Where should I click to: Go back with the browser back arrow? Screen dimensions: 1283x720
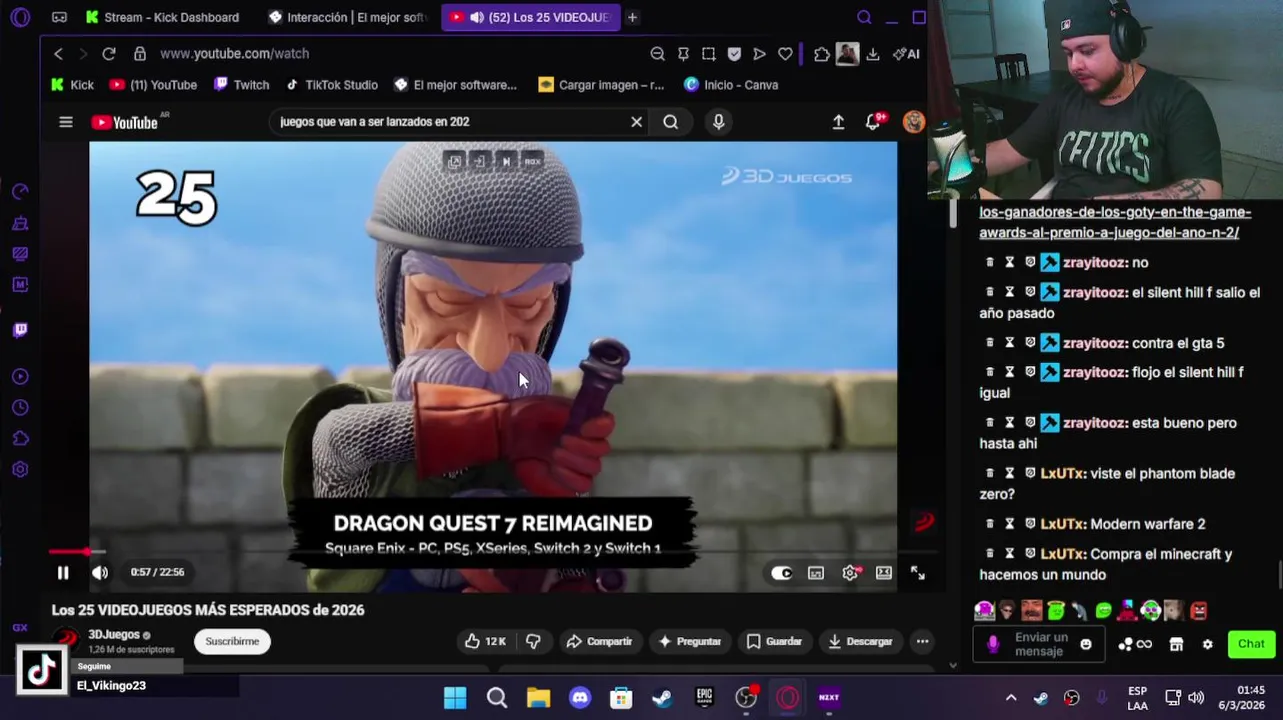tap(58, 54)
